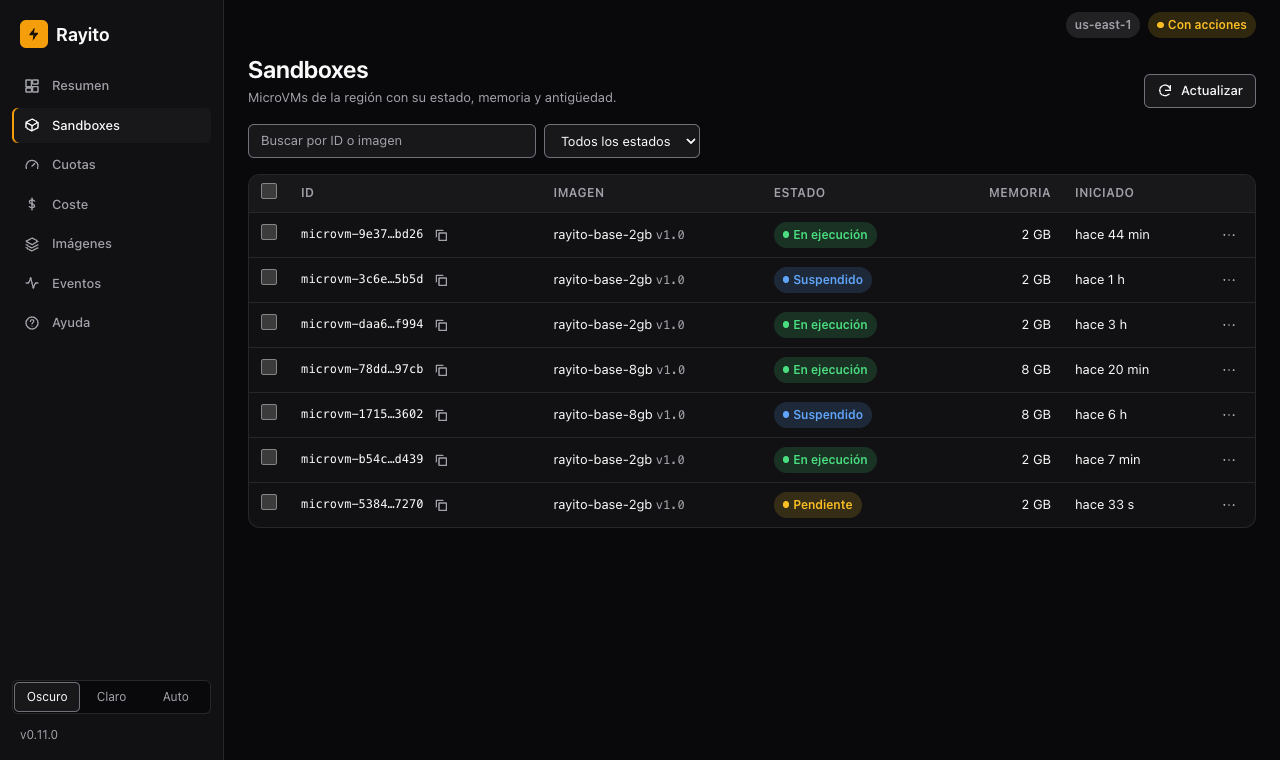Click the version label v0.11.0
This screenshot has width=1280, height=760.
(39, 735)
